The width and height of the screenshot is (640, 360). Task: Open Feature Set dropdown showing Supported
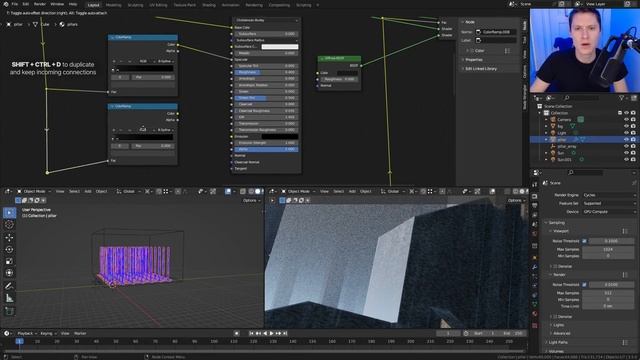(609, 203)
